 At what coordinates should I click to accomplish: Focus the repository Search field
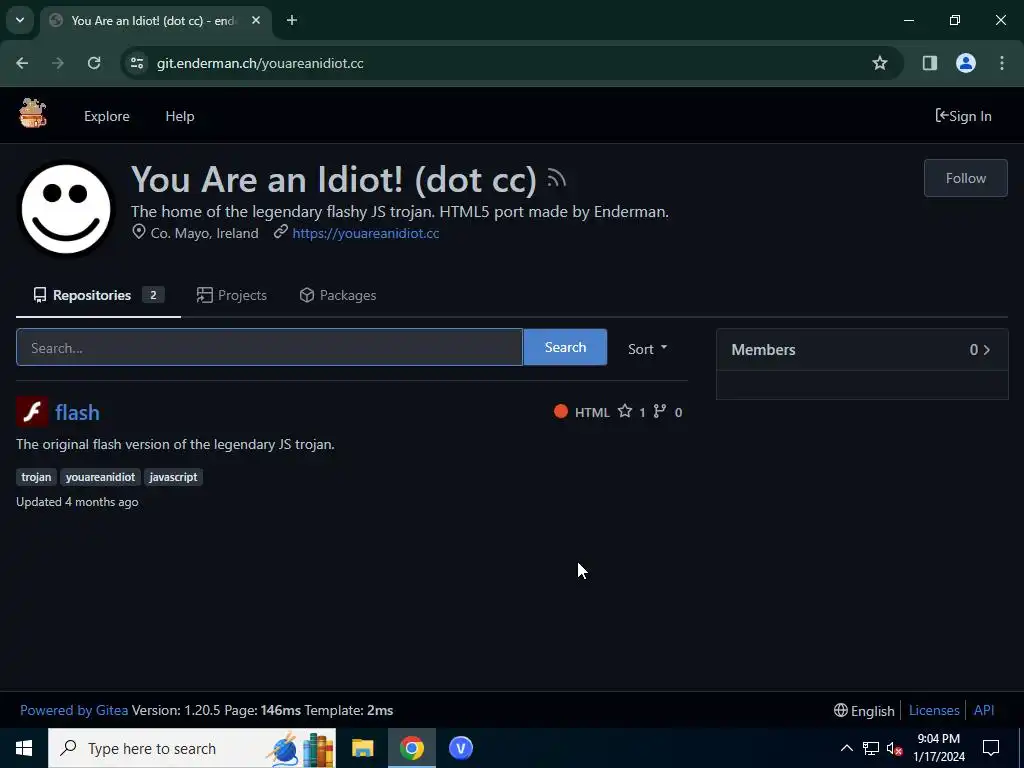[269, 347]
